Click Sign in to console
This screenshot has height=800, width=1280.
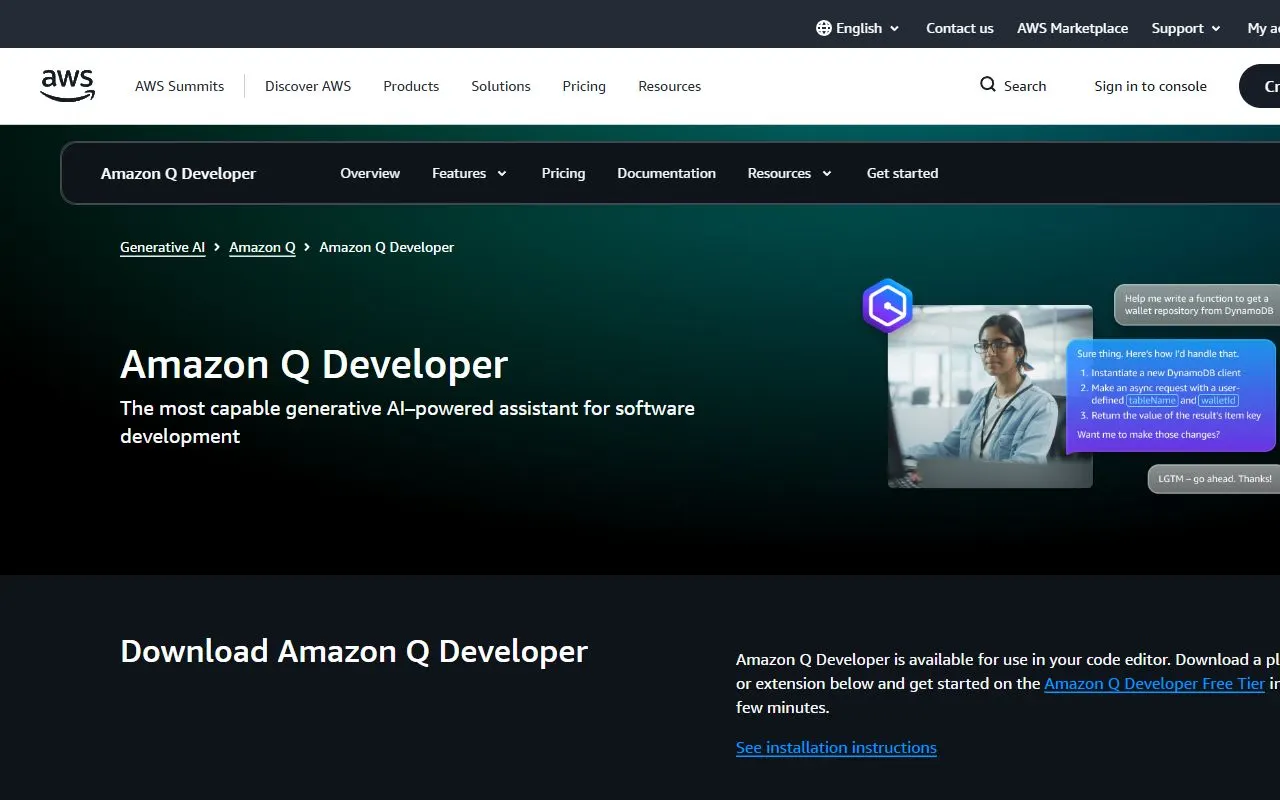pos(1150,86)
